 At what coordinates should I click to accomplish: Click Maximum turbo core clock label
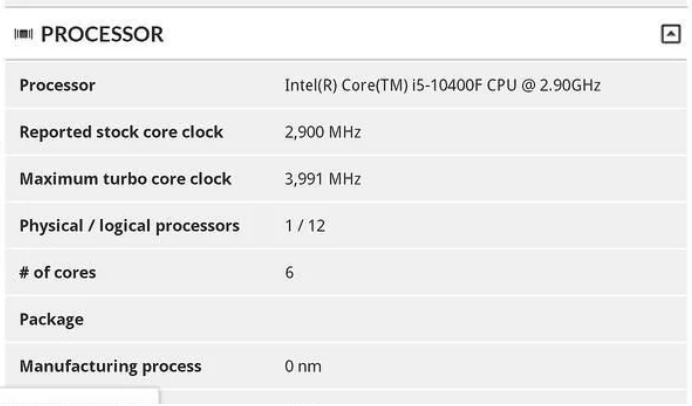(125, 179)
